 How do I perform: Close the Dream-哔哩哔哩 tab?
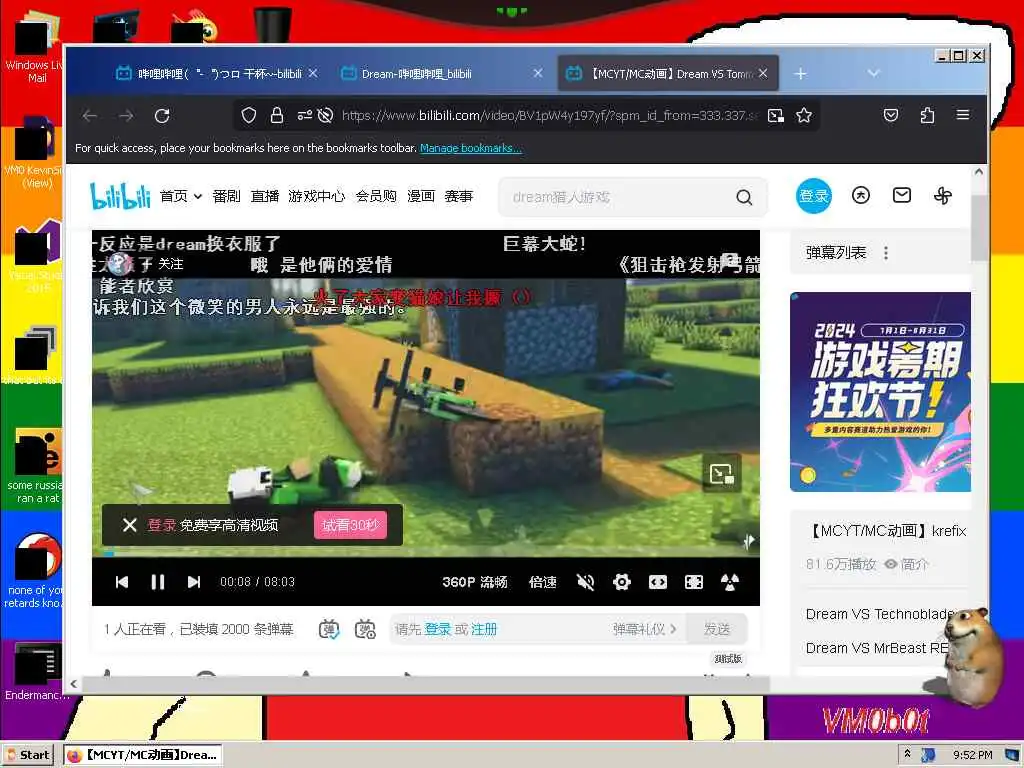pyautogui.click(x=537, y=73)
